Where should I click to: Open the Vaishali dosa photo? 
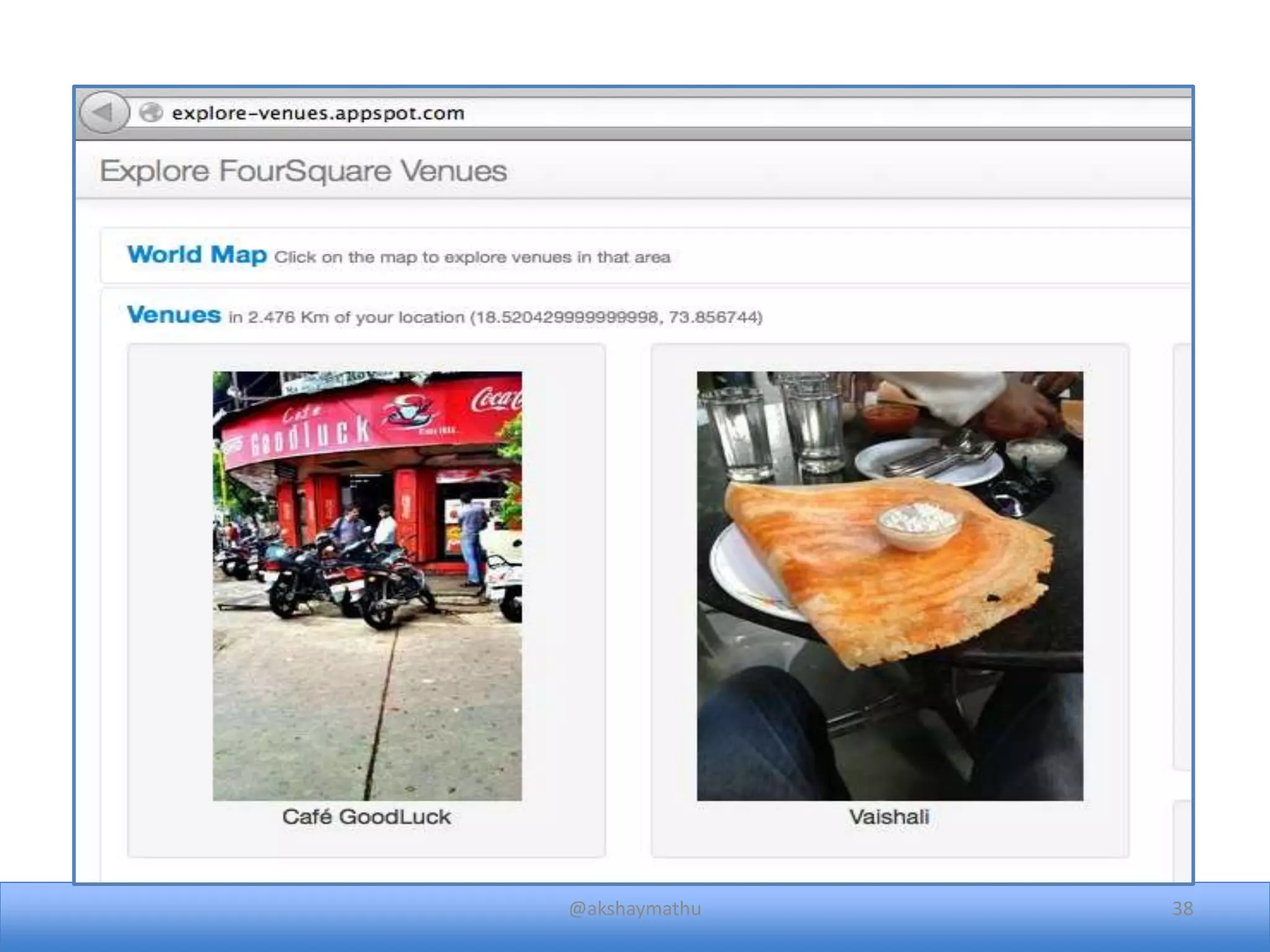pos(889,585)
